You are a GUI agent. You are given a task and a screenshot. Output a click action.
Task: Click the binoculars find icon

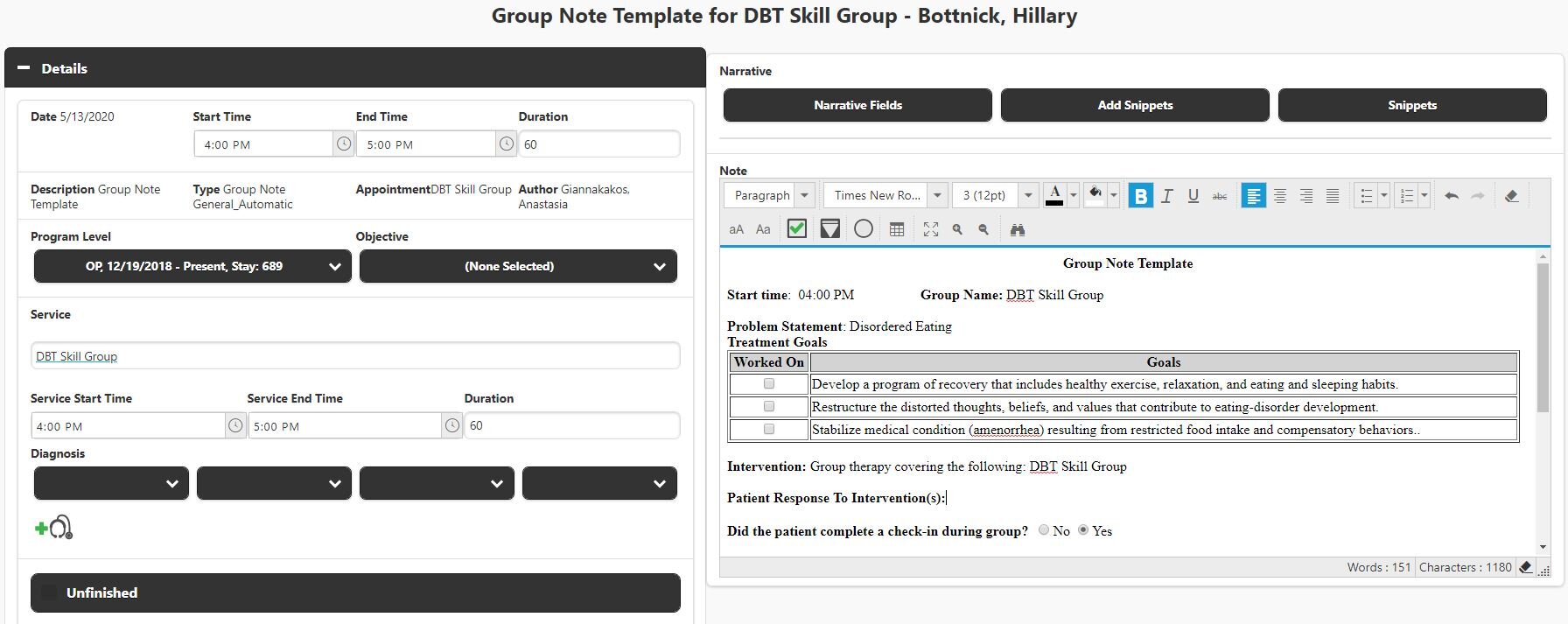pos(1017,229)
